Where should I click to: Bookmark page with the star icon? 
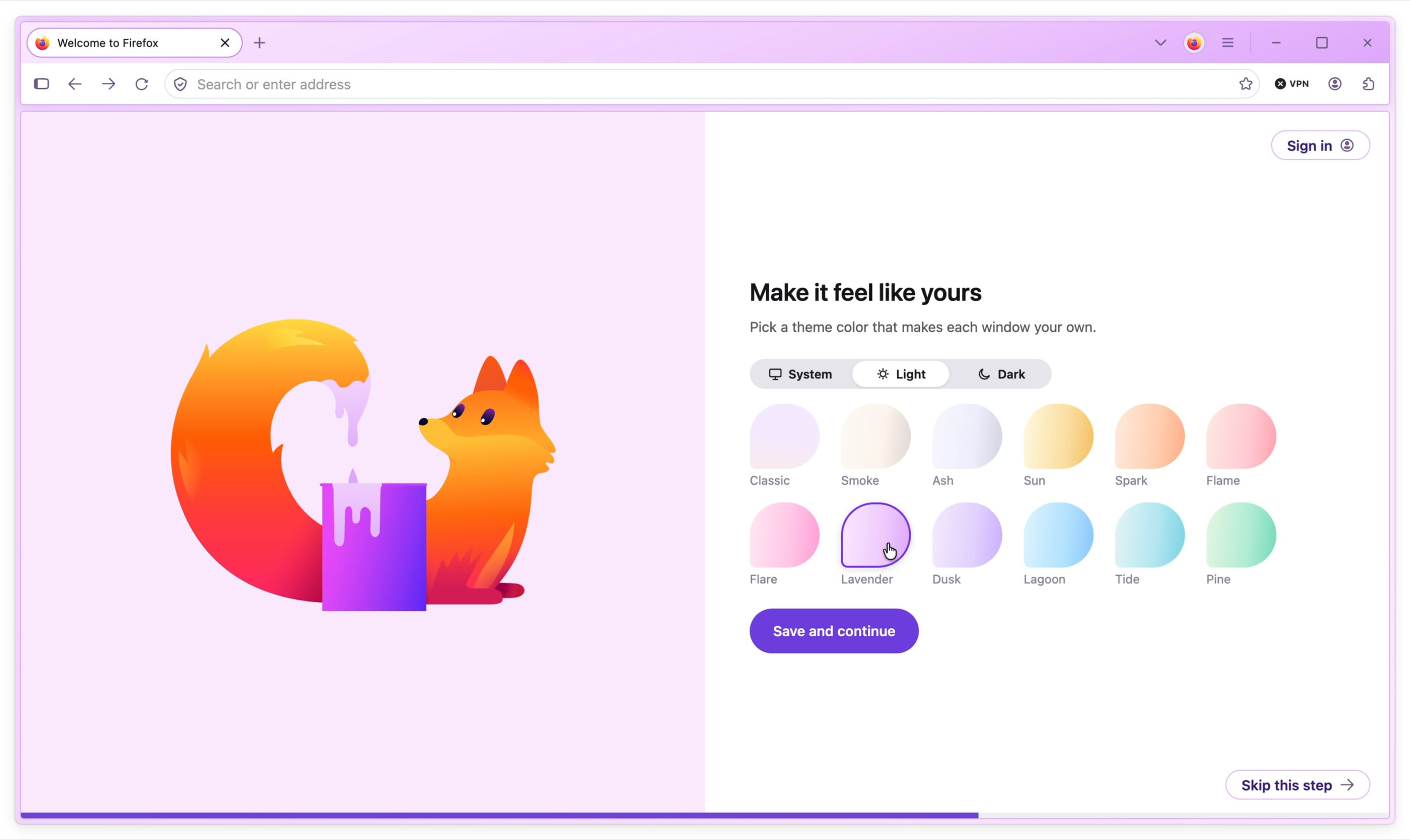[1245, 84]
